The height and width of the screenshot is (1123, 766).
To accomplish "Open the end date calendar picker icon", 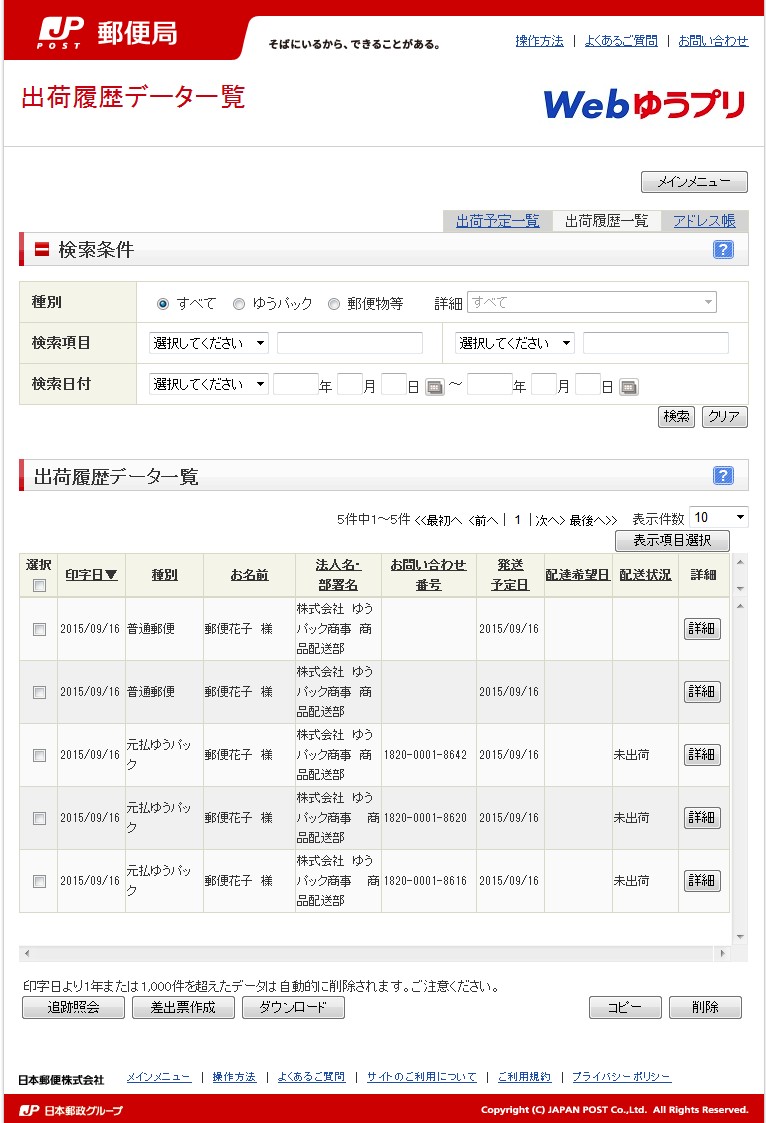I will (x=628, y=387).
